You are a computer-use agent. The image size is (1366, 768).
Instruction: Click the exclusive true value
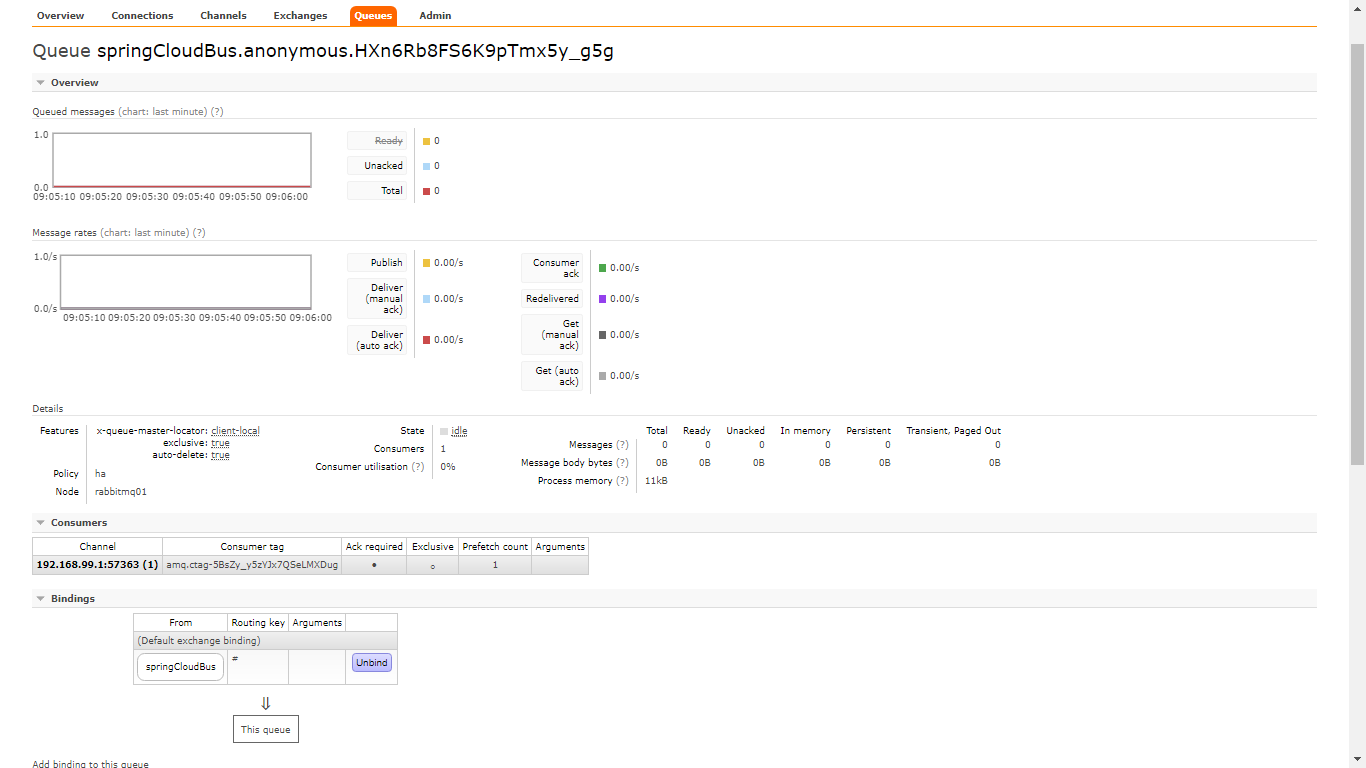[220, 443]
